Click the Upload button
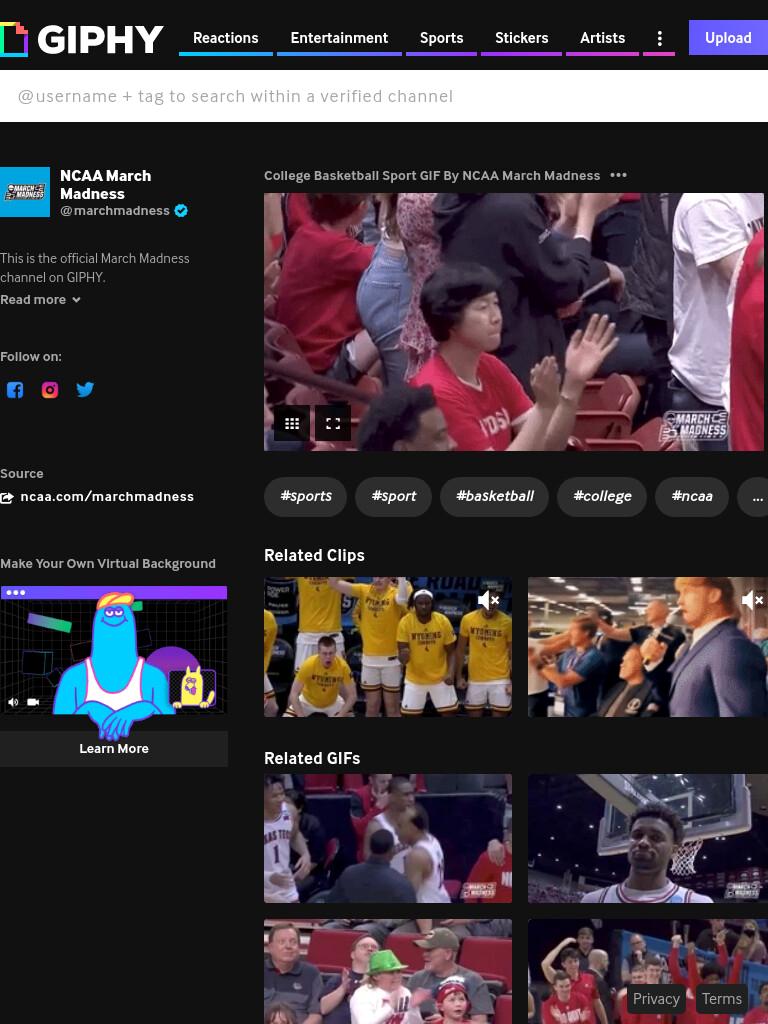 (728, 38)
